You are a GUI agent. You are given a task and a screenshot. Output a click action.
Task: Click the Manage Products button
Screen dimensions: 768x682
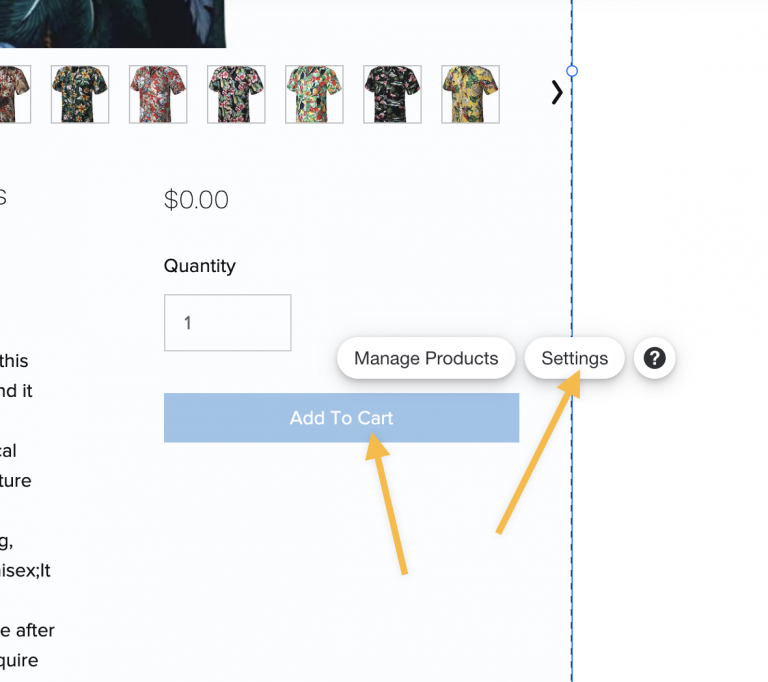[426, 358]
